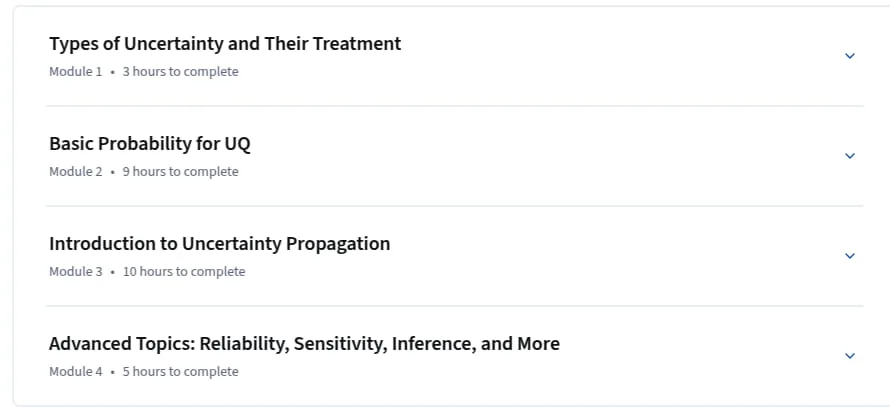
Task: Expand the Types of Uncertainty module chevron
Action: pyautogui.click(x=850, y=56)
